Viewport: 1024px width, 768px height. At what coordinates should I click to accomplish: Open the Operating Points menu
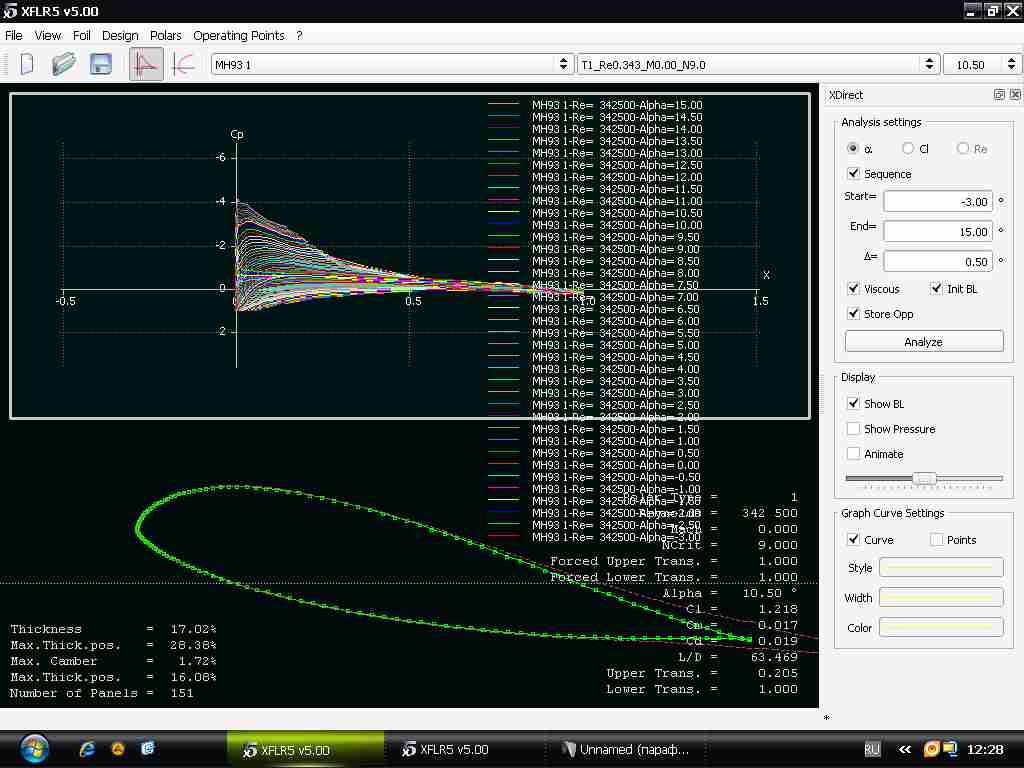(x=239, y=35)
